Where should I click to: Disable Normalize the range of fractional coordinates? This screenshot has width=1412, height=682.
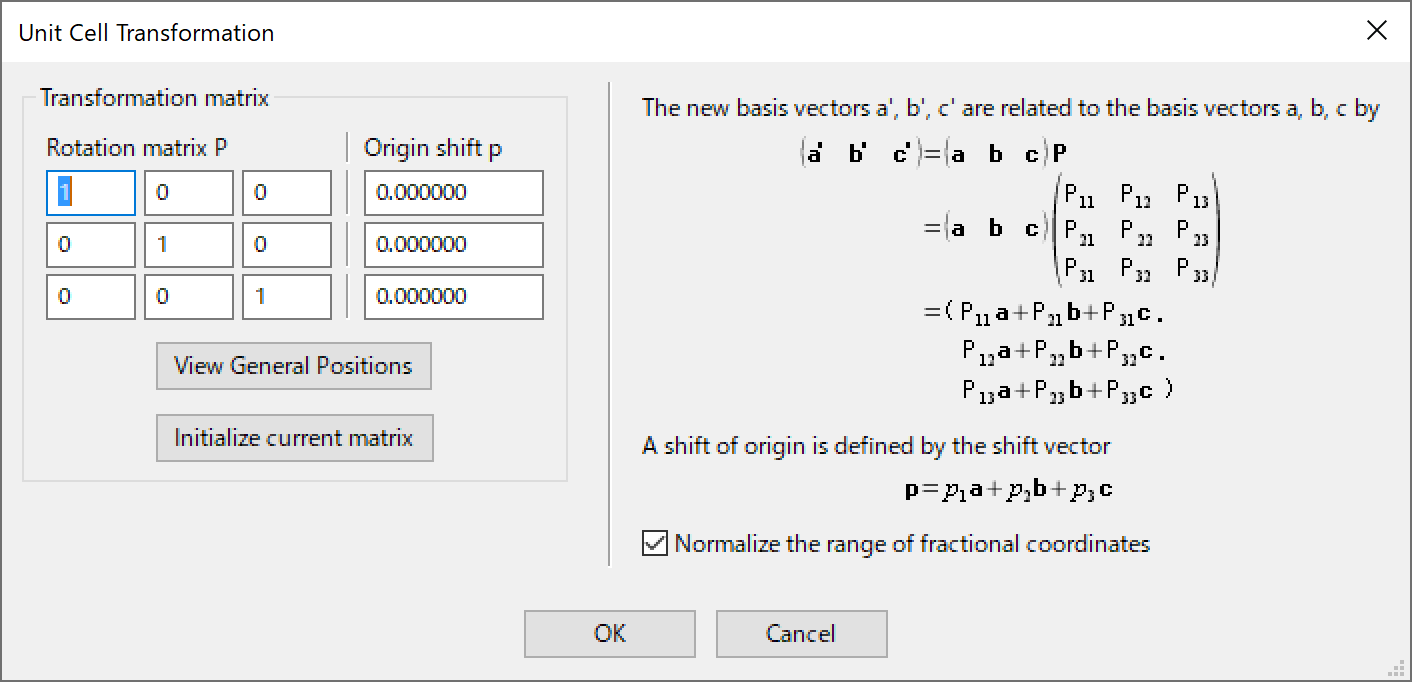[655, 544]
